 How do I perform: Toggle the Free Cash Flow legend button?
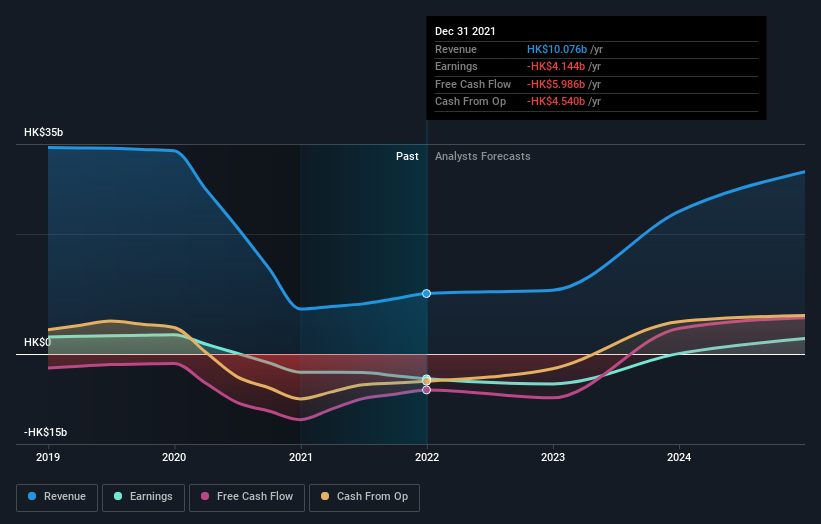[247, 497]
